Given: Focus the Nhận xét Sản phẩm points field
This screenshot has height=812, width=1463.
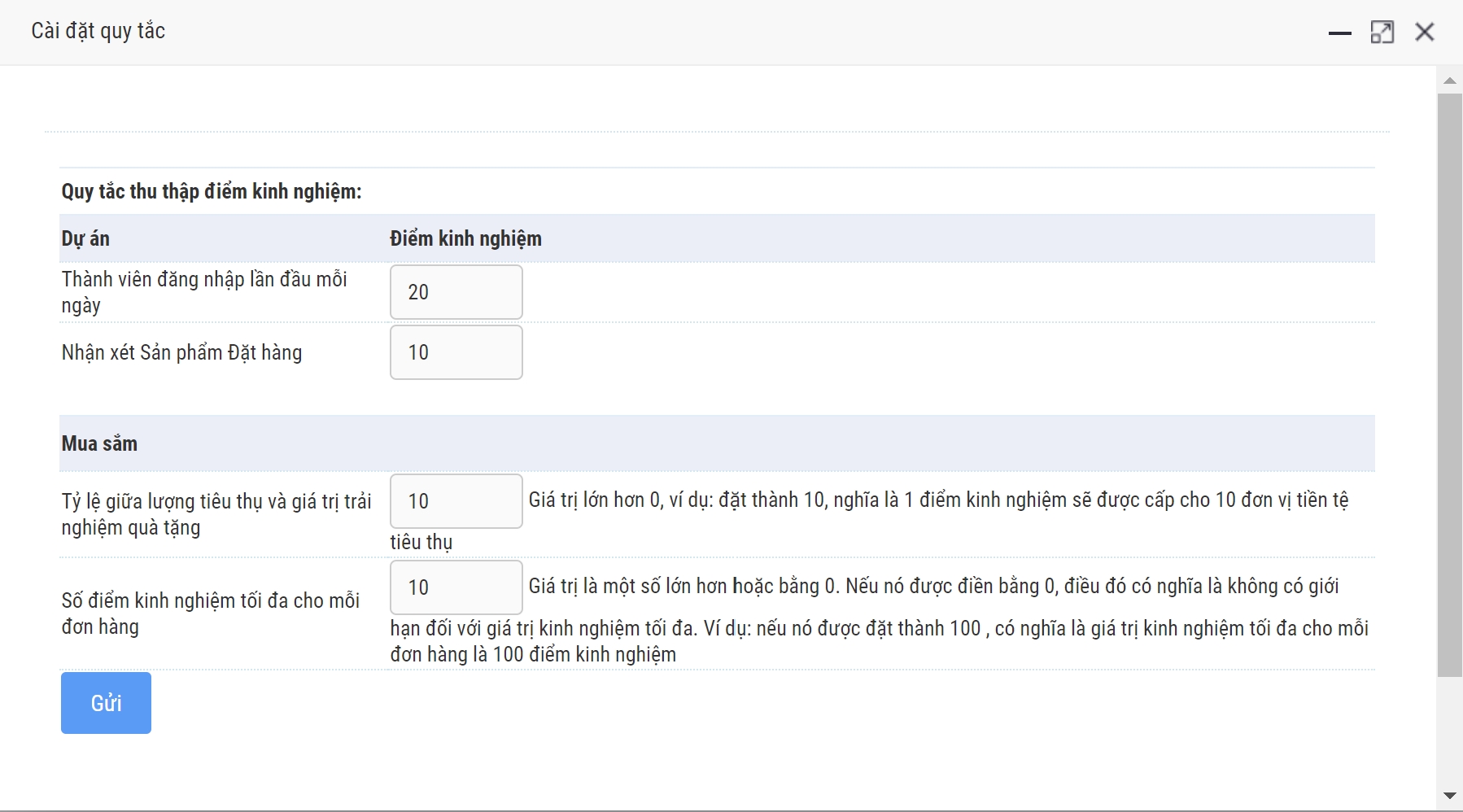Looking at the screenshot, I should click(x=456, y=352).
